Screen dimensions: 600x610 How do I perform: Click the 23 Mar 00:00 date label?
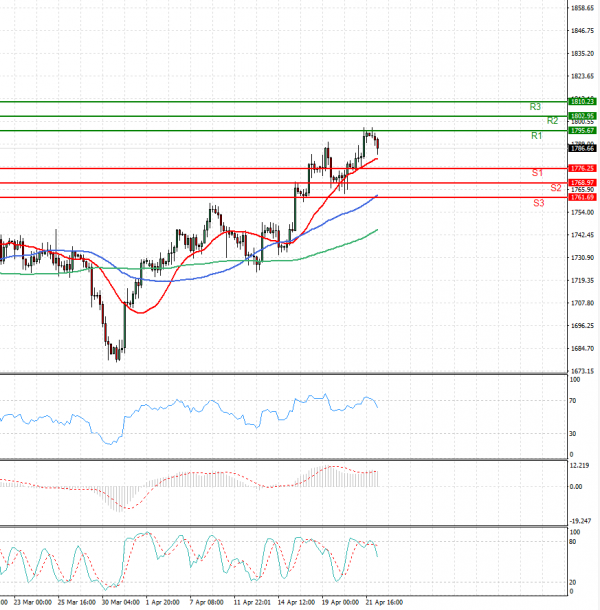click(x=33, y=602)
